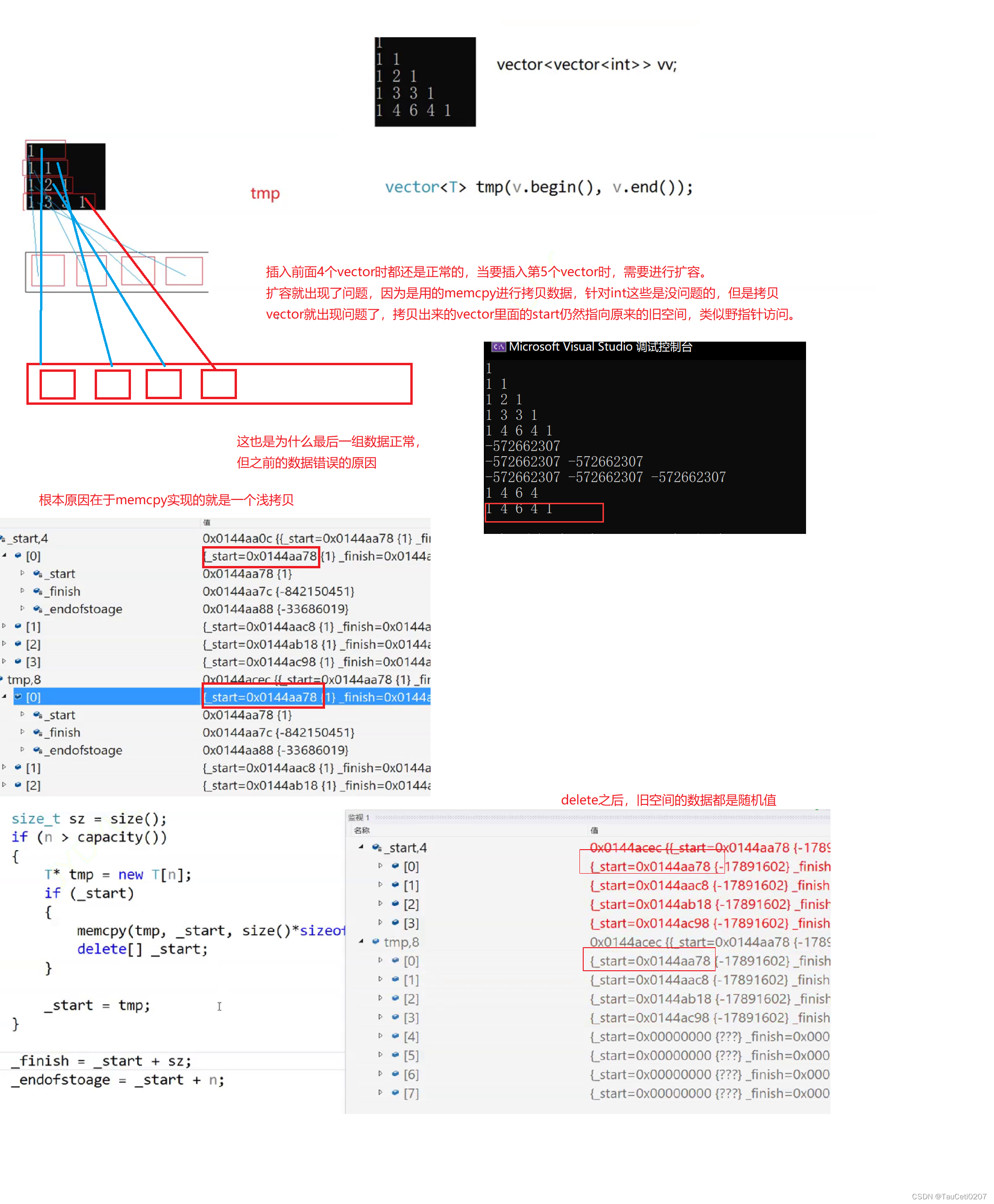Expand the [4] row in 监视 1
The height and width of the screenshot is (1204, 994).
coord(380,1036)
